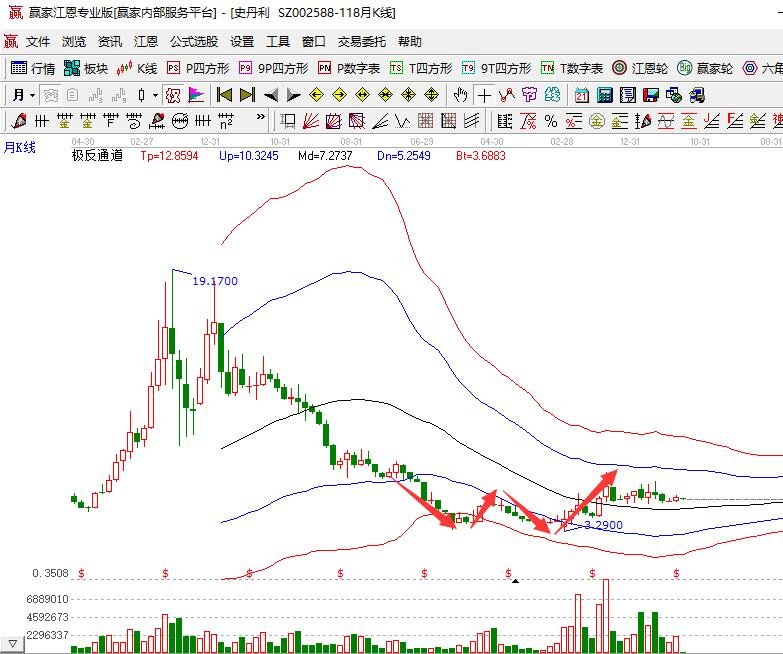Screen dimensions: 783x654
Task: Open the 赢家轮 wheel tool
Action: (x=705, y=68)
